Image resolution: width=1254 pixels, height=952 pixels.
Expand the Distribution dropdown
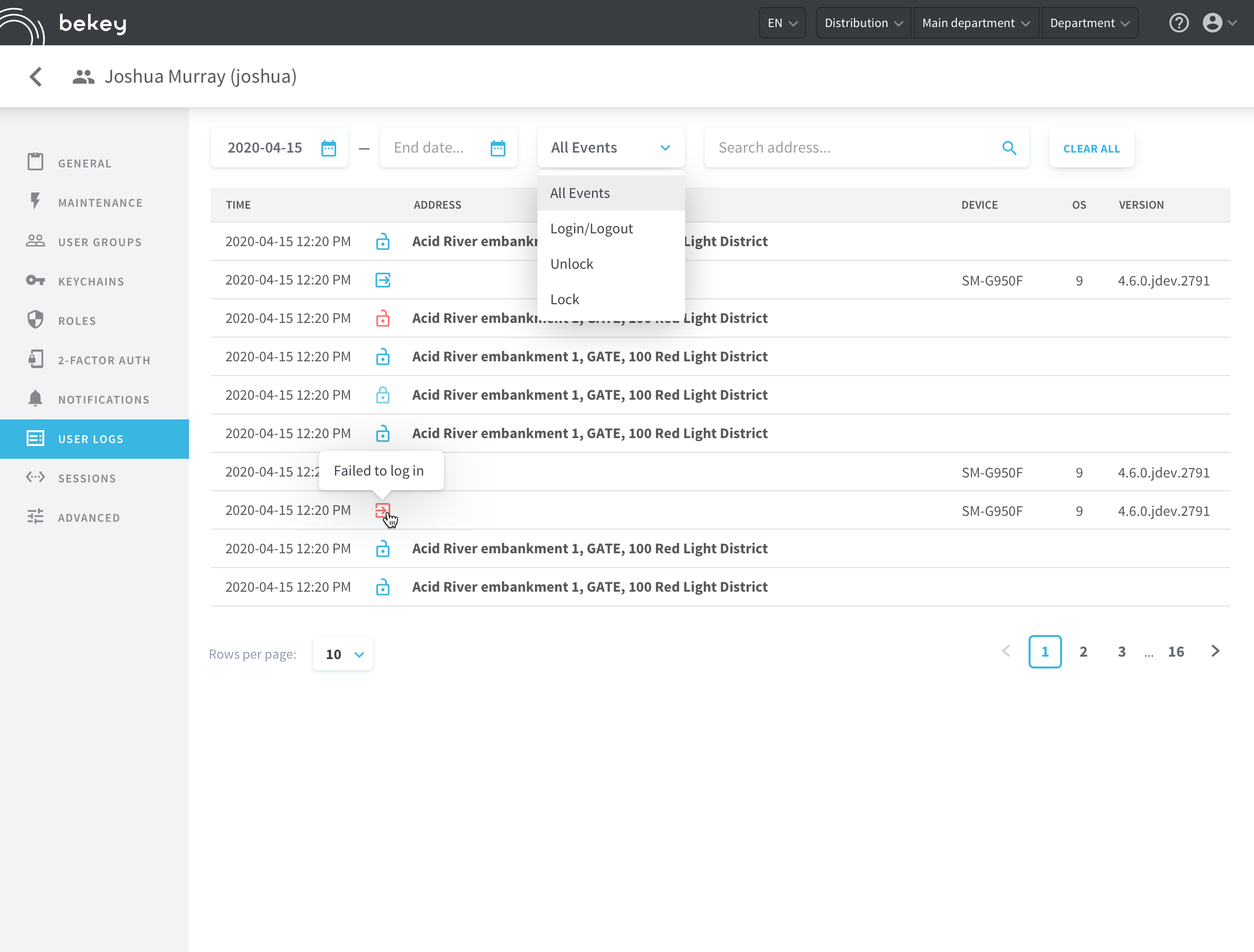(863, 23)
